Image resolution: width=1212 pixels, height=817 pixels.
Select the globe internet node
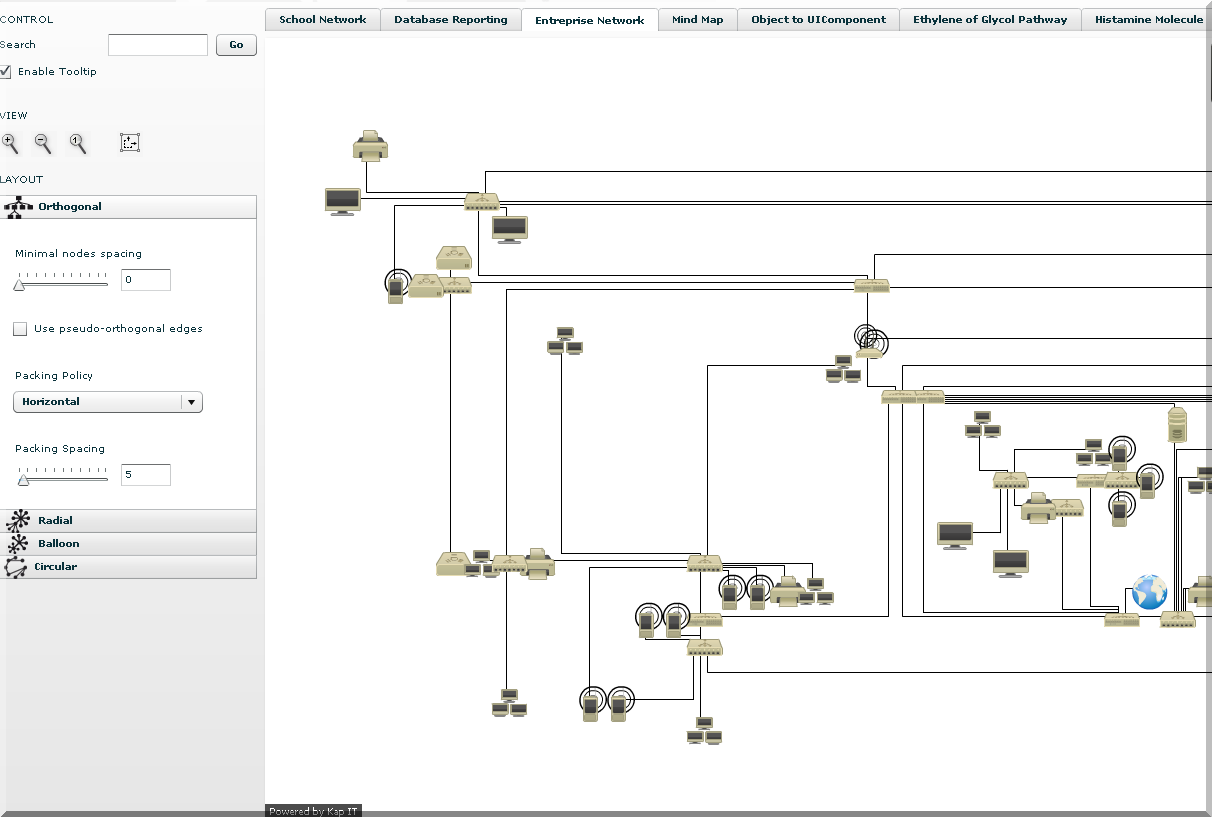1149,592
